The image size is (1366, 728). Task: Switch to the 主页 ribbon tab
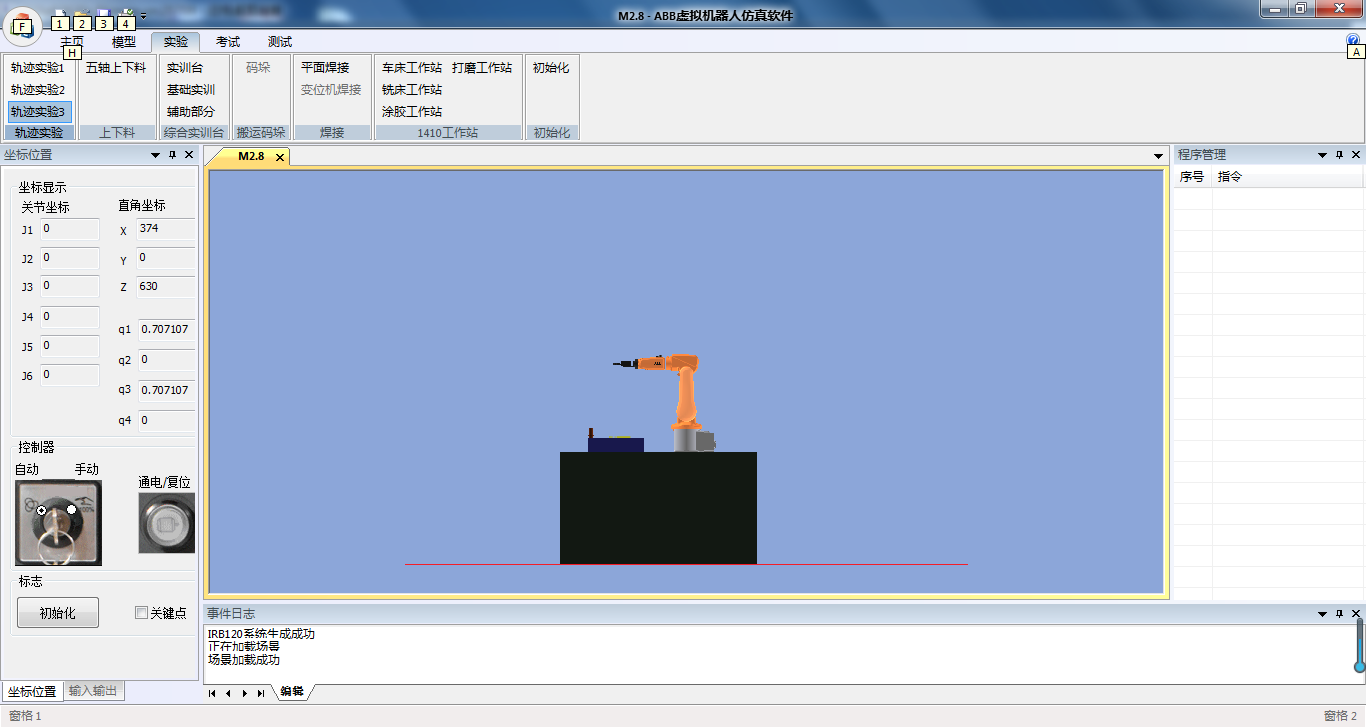72,42
